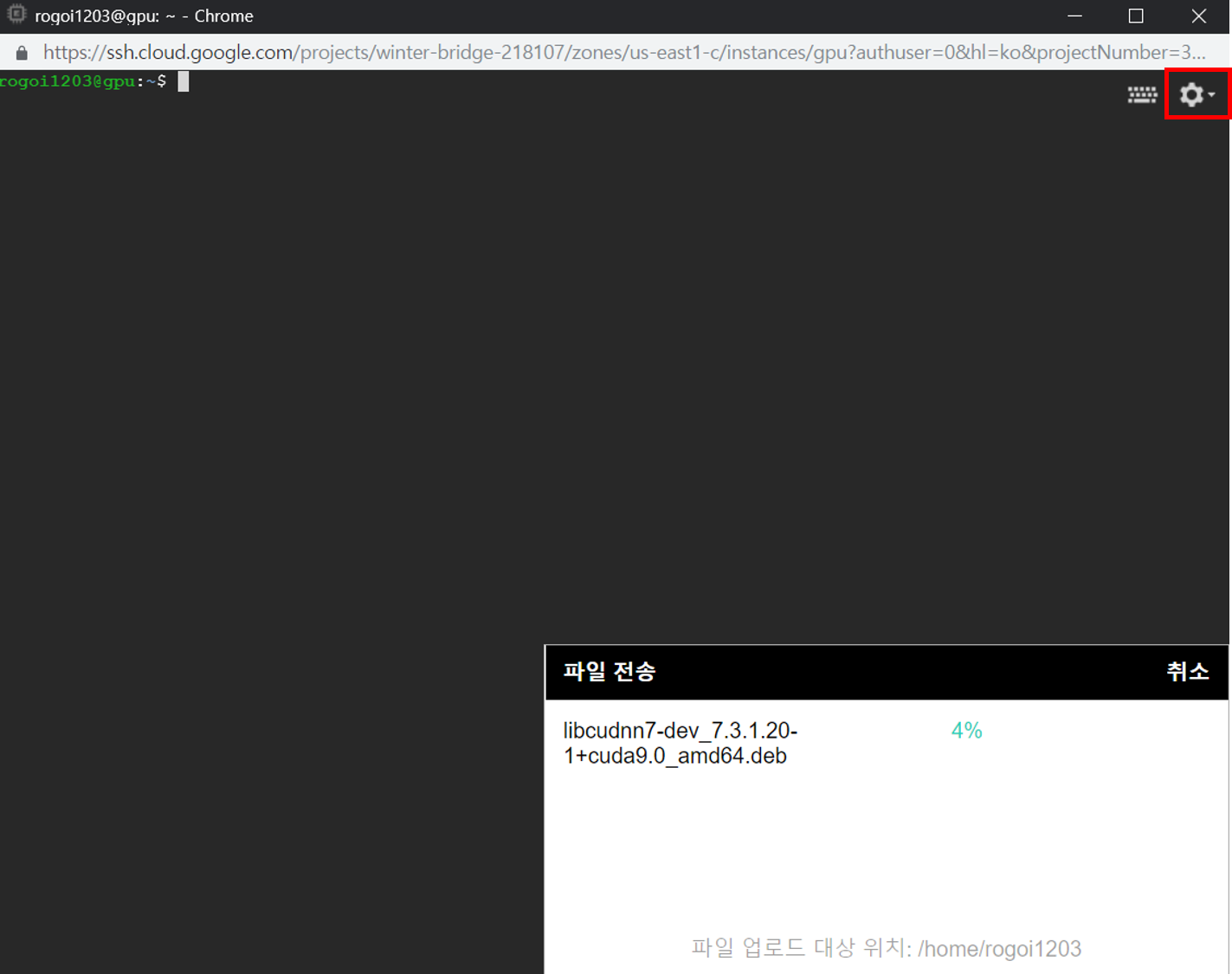This screenshot has height=974, width=1232.
Task: Click the 파일 전송 panel title
Action: 610,671
